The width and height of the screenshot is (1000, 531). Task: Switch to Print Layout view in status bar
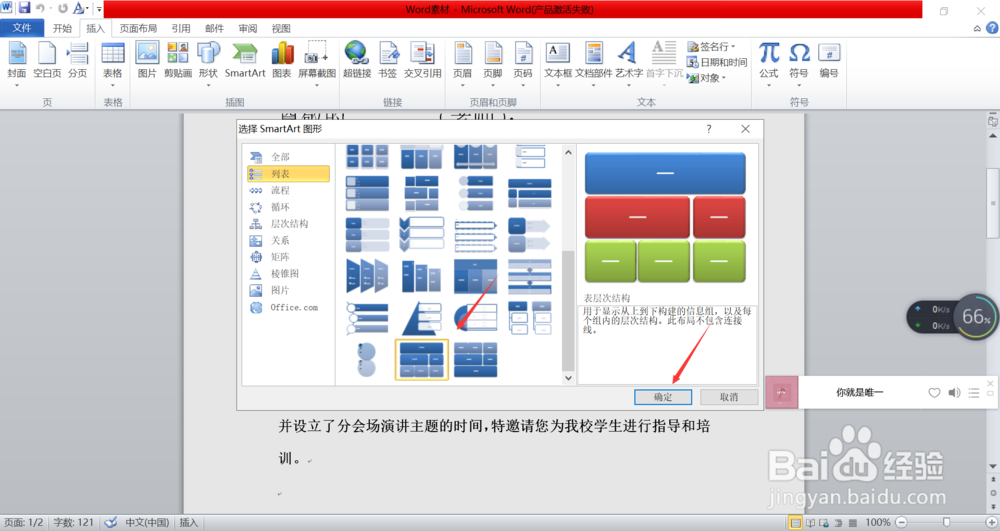795,523
